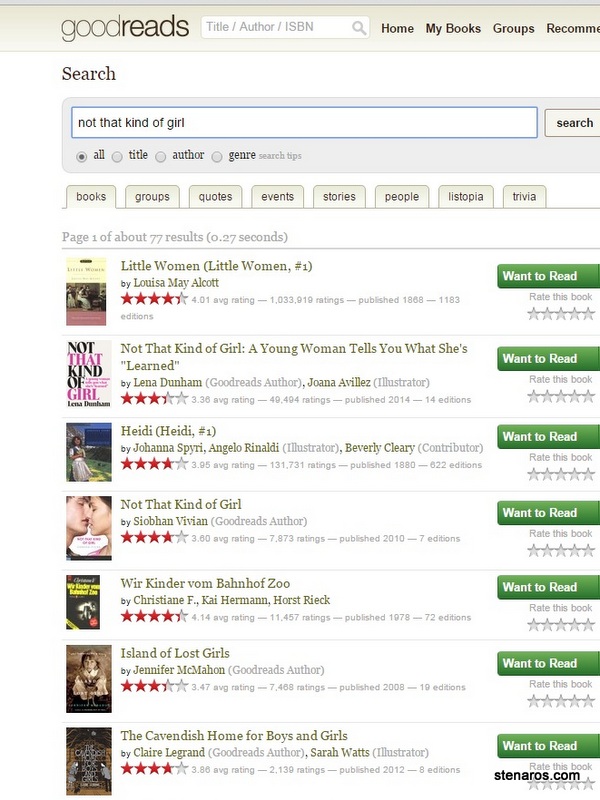Rate Little Women with the star widget
This screenshot has width=600, height=800.
pos(561,314)
